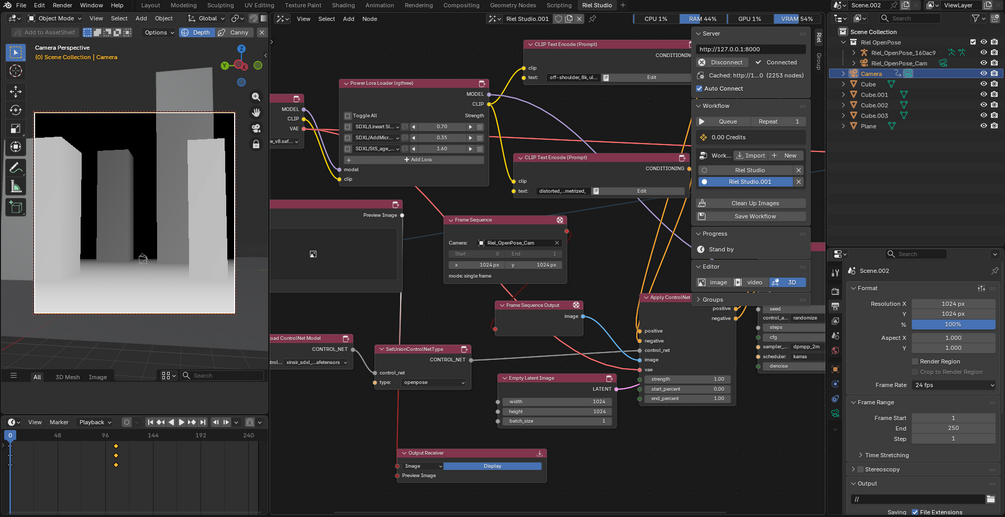Activate the 3D Cursor tool

pyautogui.click(x=16, y=71)
